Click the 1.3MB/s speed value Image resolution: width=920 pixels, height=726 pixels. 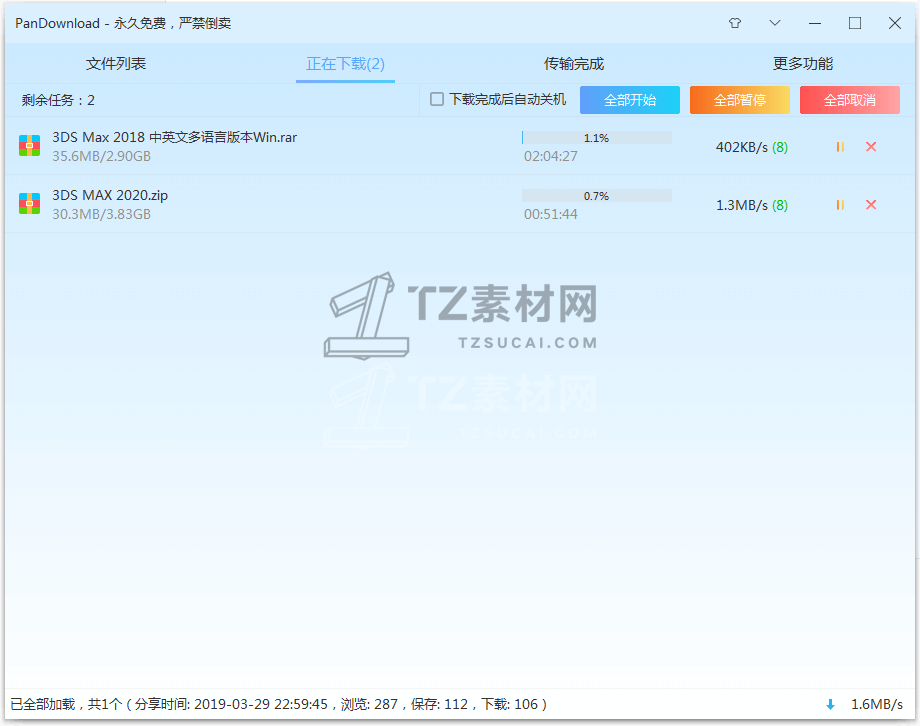pos(742,205)
